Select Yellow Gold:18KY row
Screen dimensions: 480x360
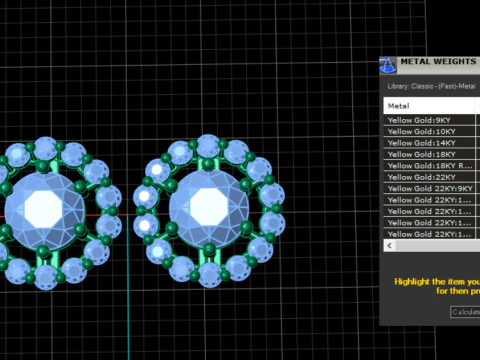[429, 154]
